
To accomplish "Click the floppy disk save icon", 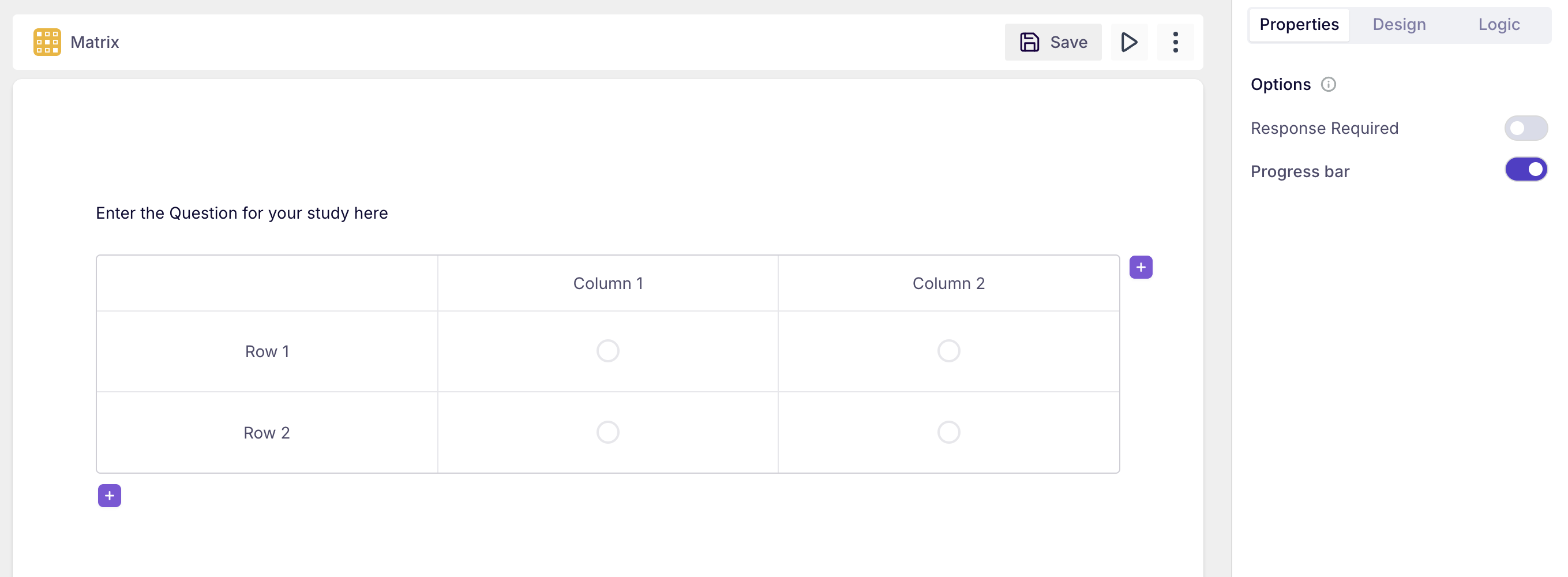I will [1029, 42].
